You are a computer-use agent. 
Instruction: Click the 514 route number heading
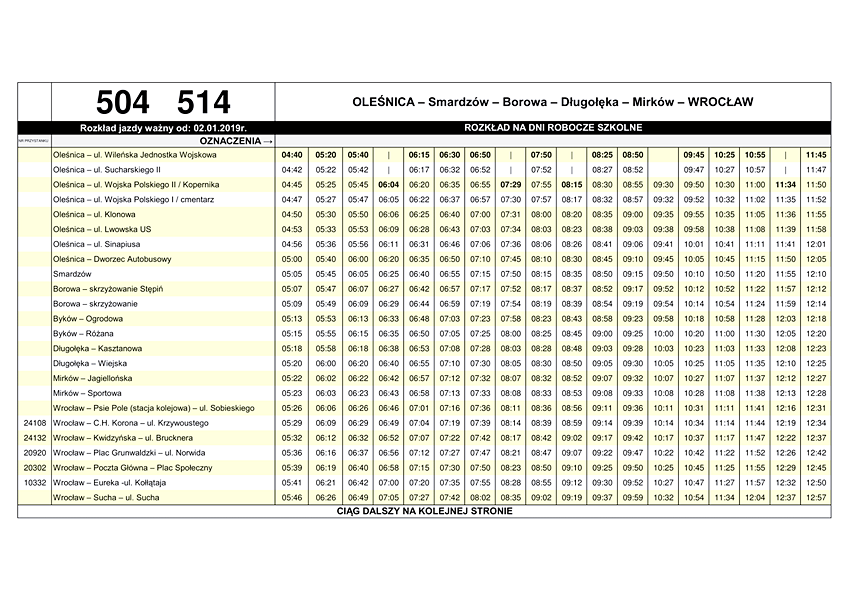coord(203,102)
